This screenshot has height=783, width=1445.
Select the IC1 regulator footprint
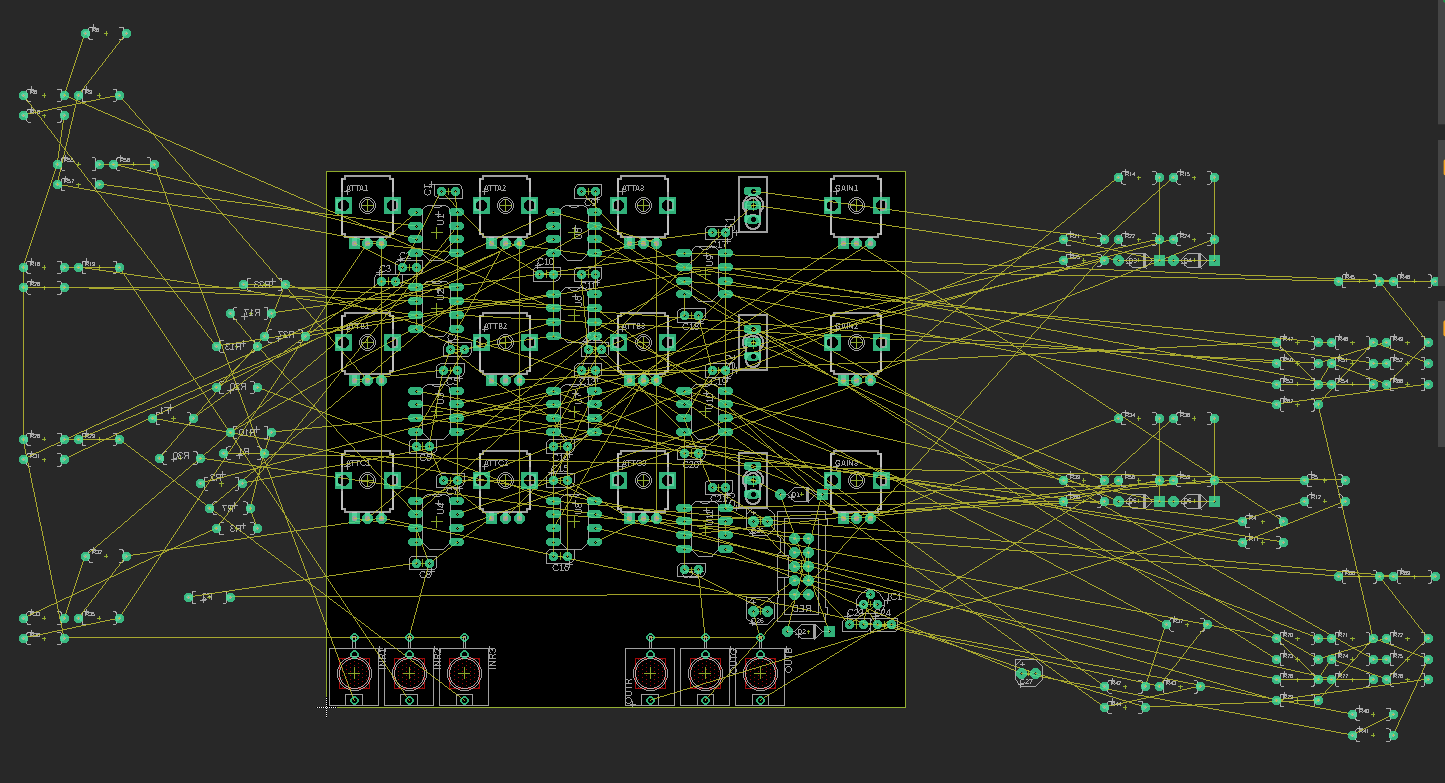871,601
